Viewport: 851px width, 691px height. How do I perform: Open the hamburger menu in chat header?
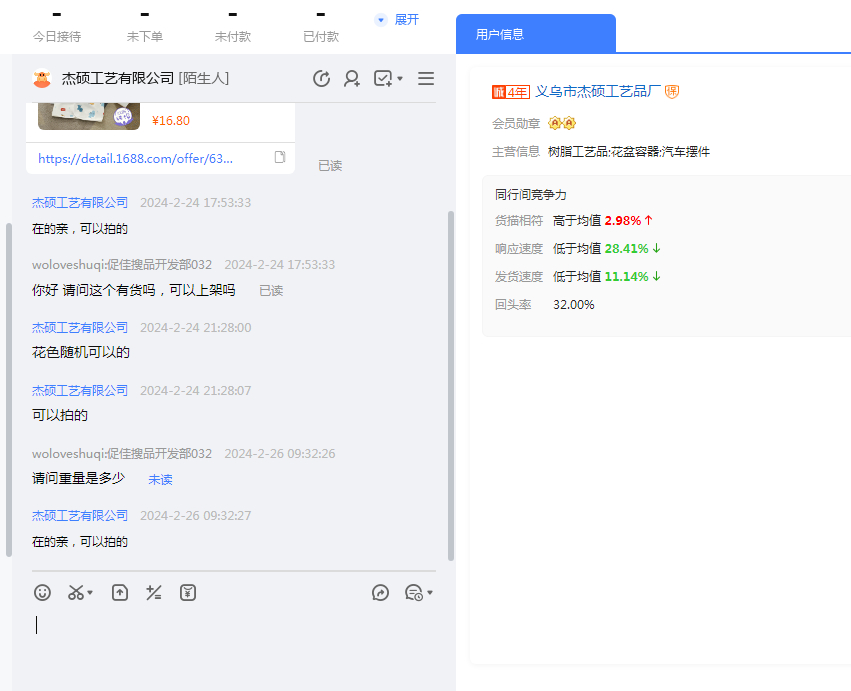click(x=426, y=79)
